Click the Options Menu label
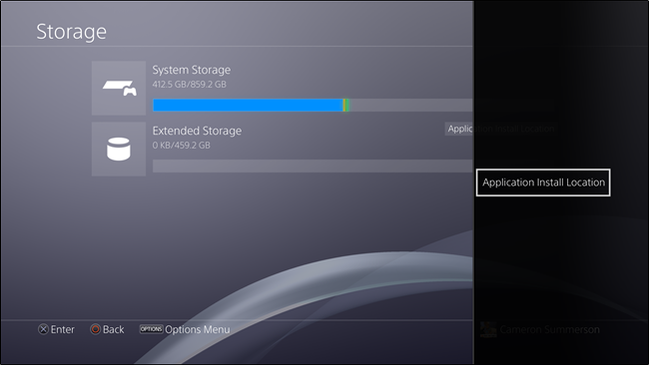The width and height of the screenshot is (649, 365). coord(197,330)
